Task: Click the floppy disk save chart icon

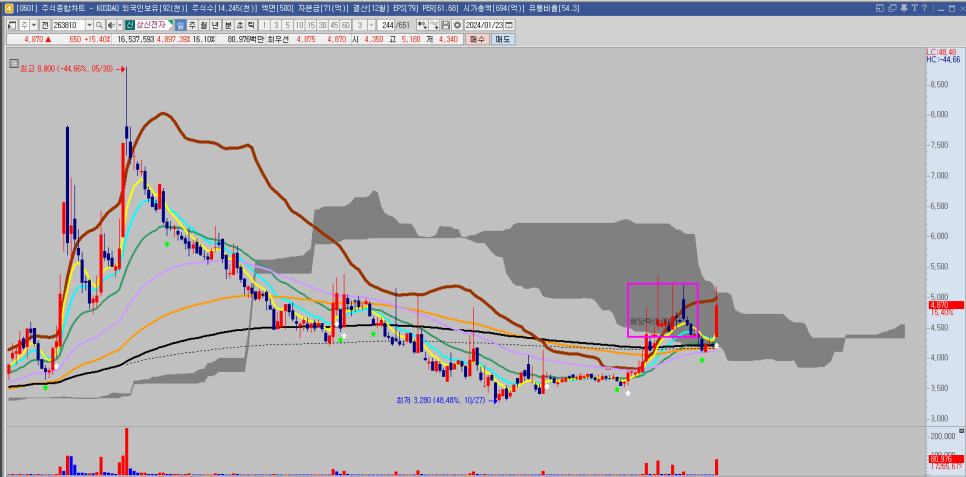Action: (445, 25)
